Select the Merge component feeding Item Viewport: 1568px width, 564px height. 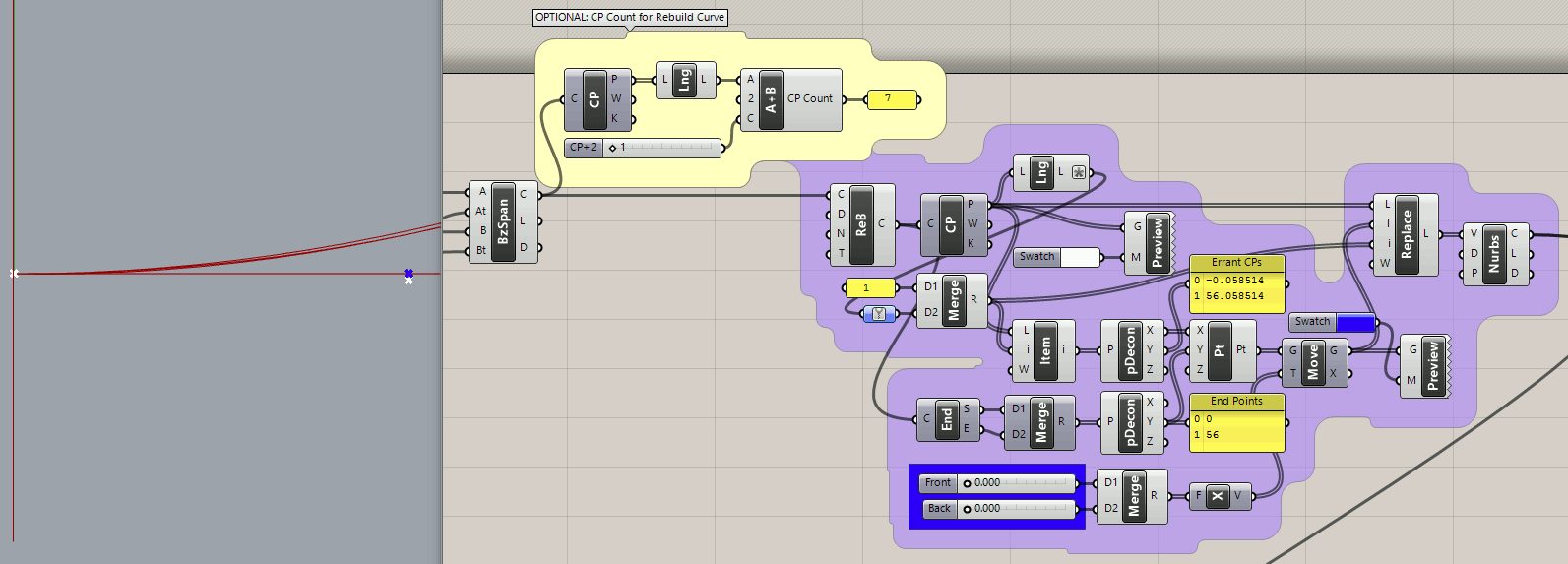953,300
